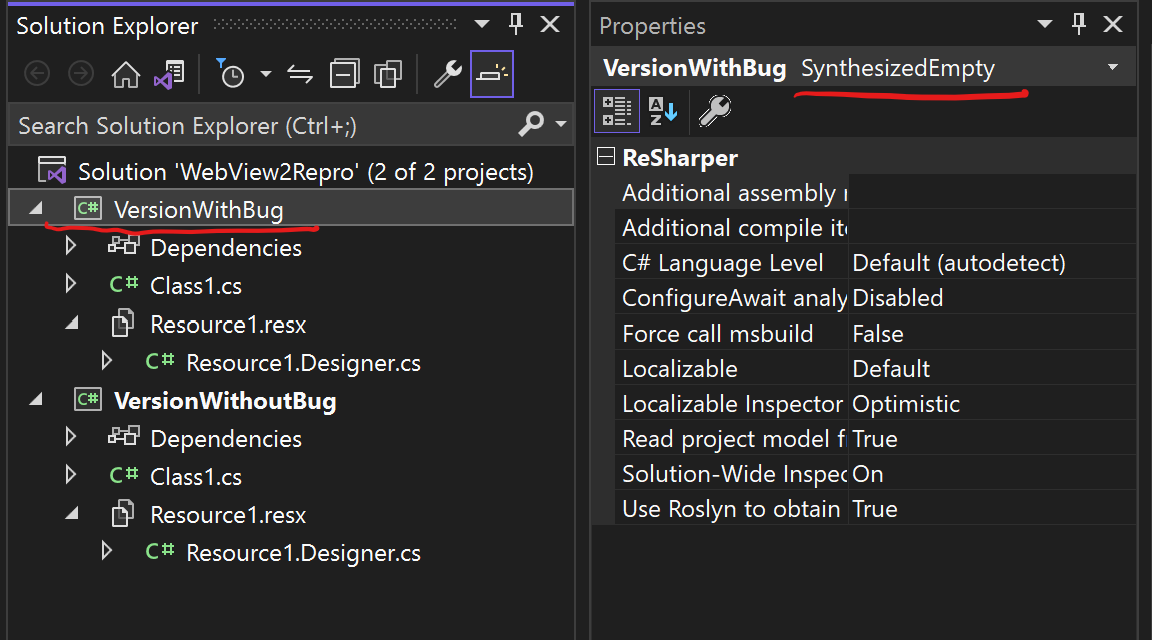This screenshot has height=640, width=1152.
Task: Expand Class1.cs under VersionWithoutBug
Action: coord(71,475)
